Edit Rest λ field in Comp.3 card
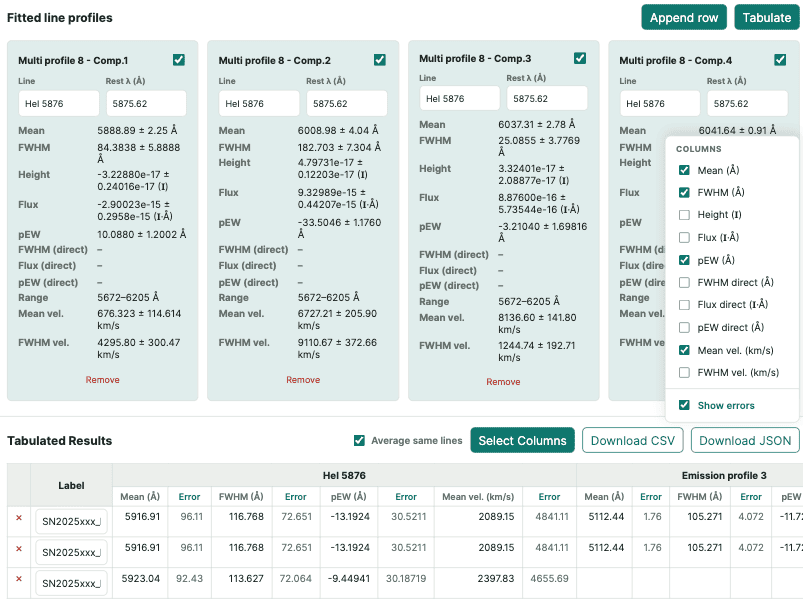The width and height of the screenshot is (803, 604). (547, 98)
